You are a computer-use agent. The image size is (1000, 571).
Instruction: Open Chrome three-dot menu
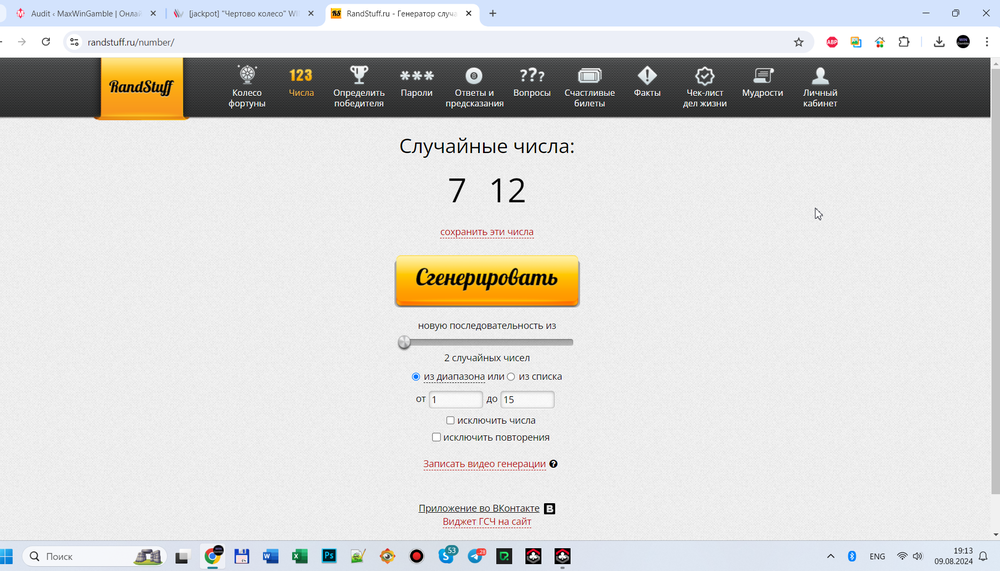[987, 42]
